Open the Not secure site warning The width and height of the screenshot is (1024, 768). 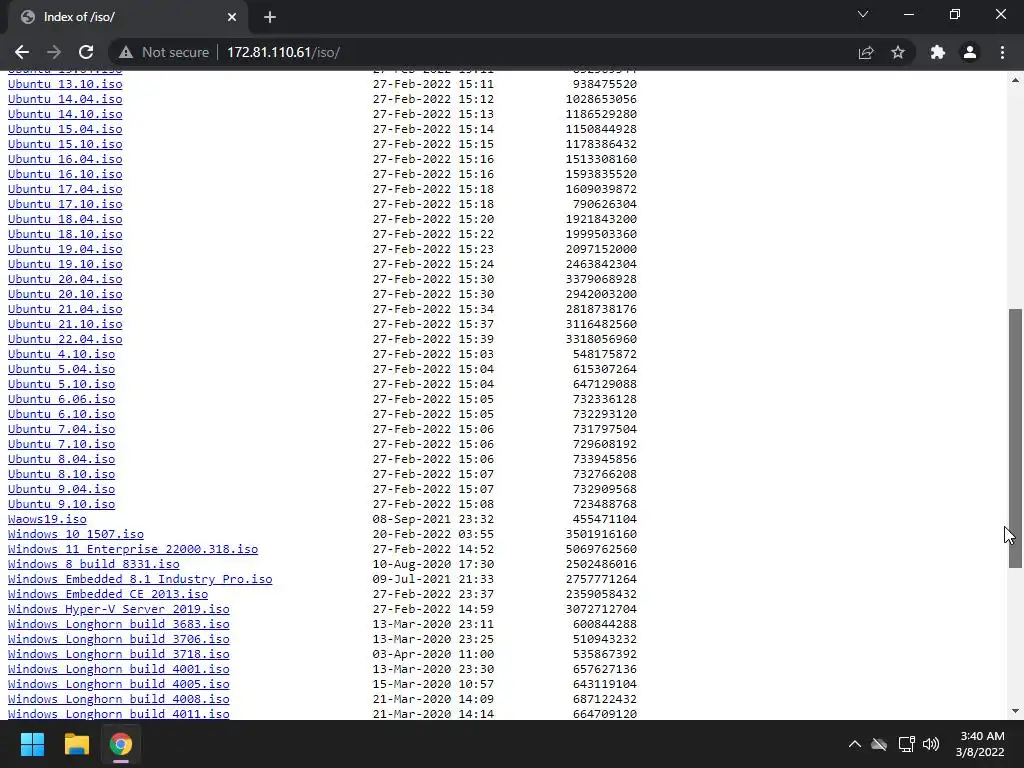click(x=164, y=52)
